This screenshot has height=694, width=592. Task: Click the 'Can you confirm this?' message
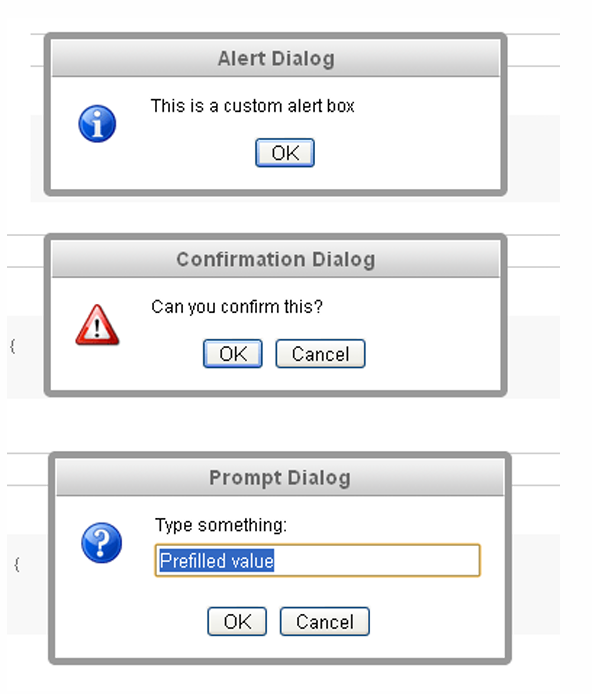(x=237, y=307)
